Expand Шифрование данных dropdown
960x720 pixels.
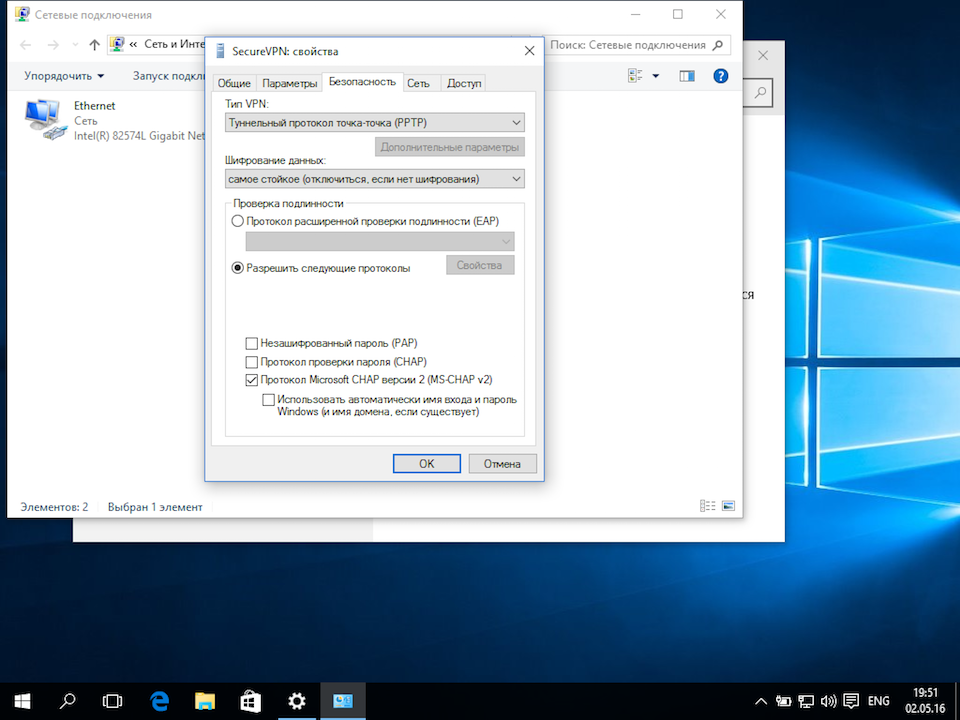(375, 179)
